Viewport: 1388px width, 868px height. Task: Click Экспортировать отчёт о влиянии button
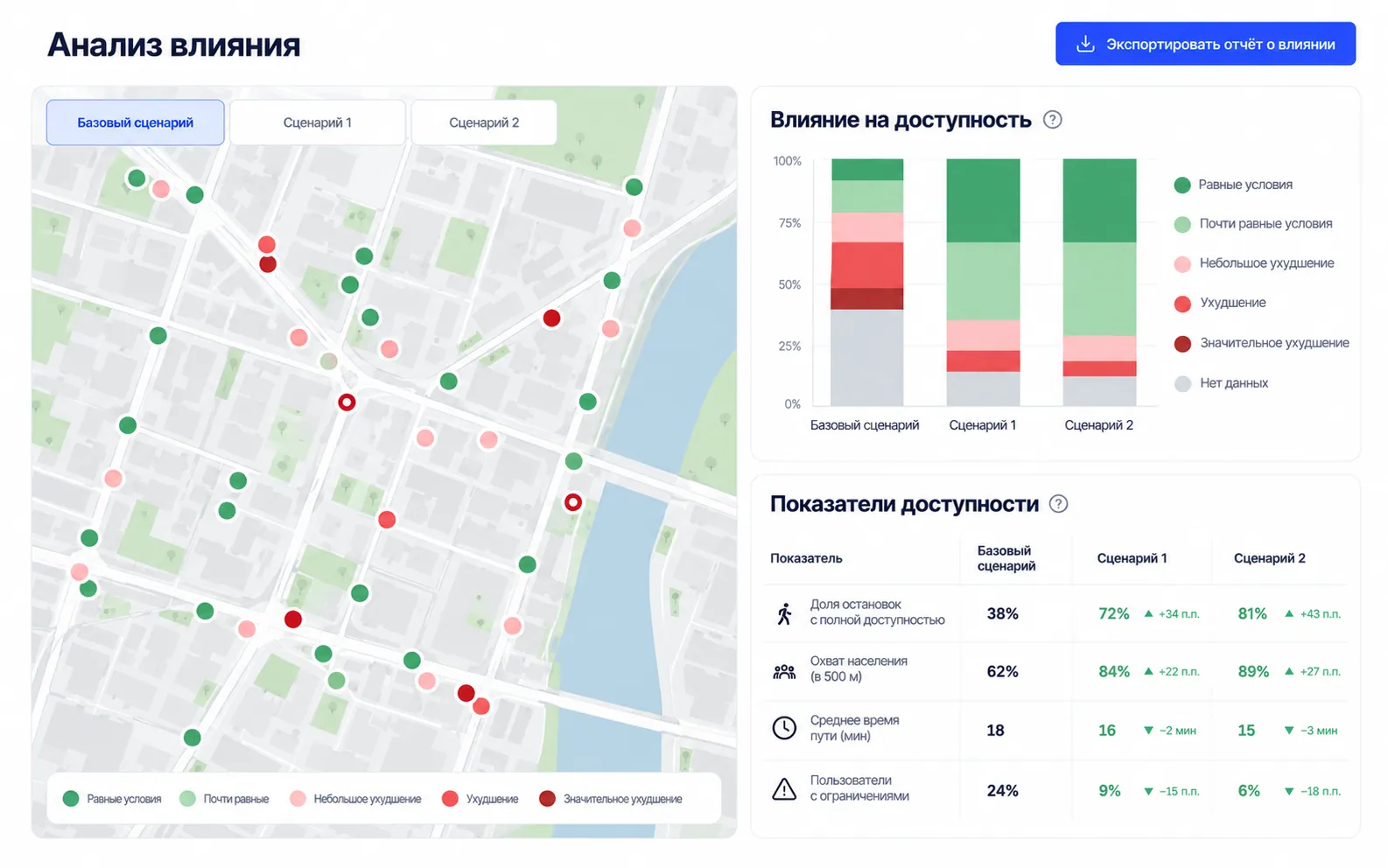point(1205,44)
